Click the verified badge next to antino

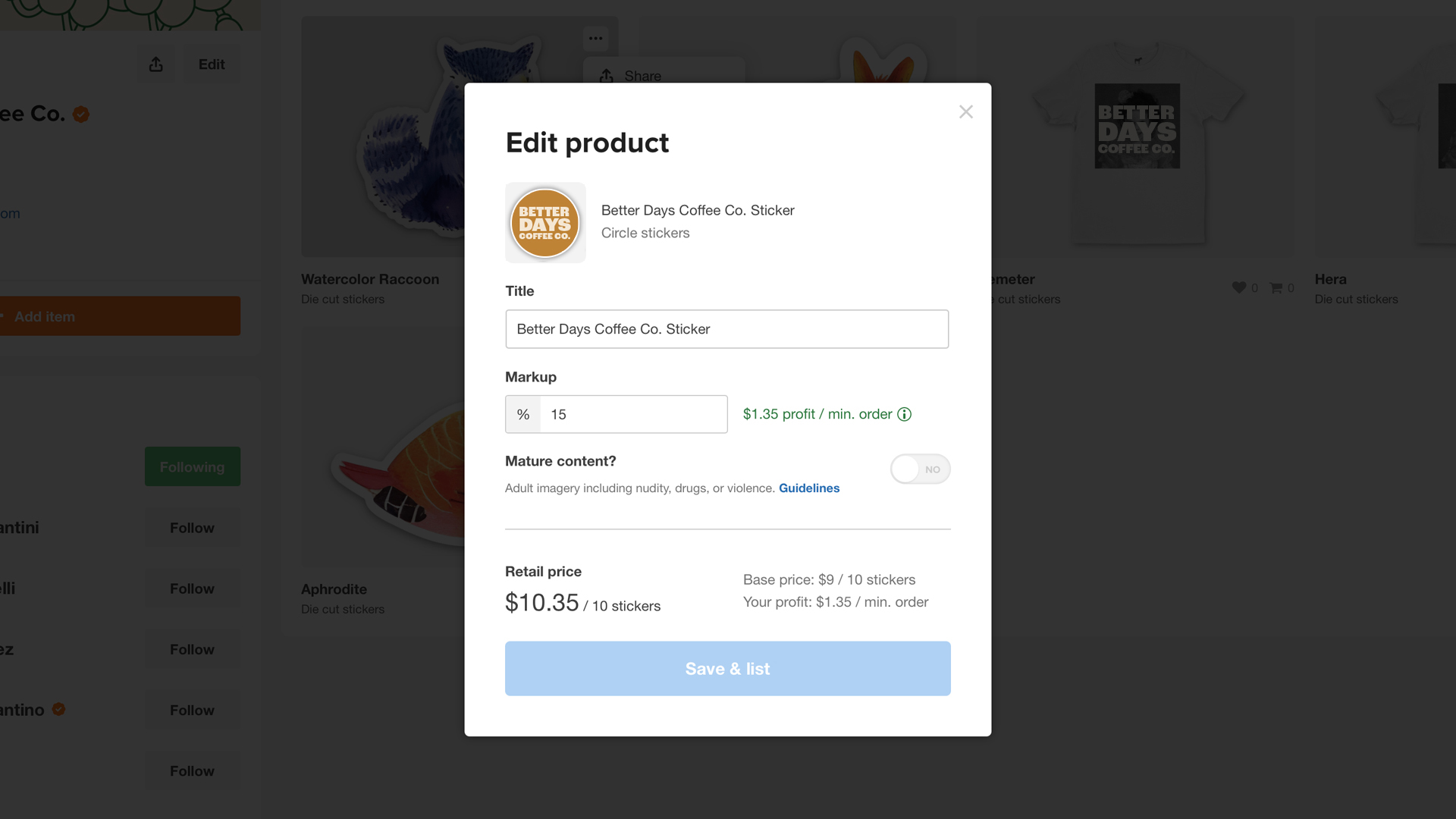[58, 710]
